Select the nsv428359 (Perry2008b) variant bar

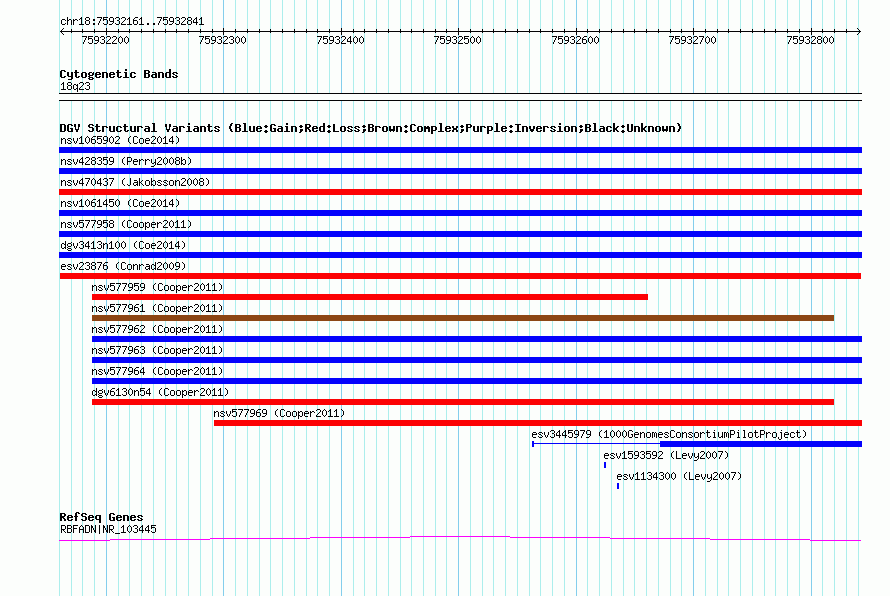[x=460, y=171]
